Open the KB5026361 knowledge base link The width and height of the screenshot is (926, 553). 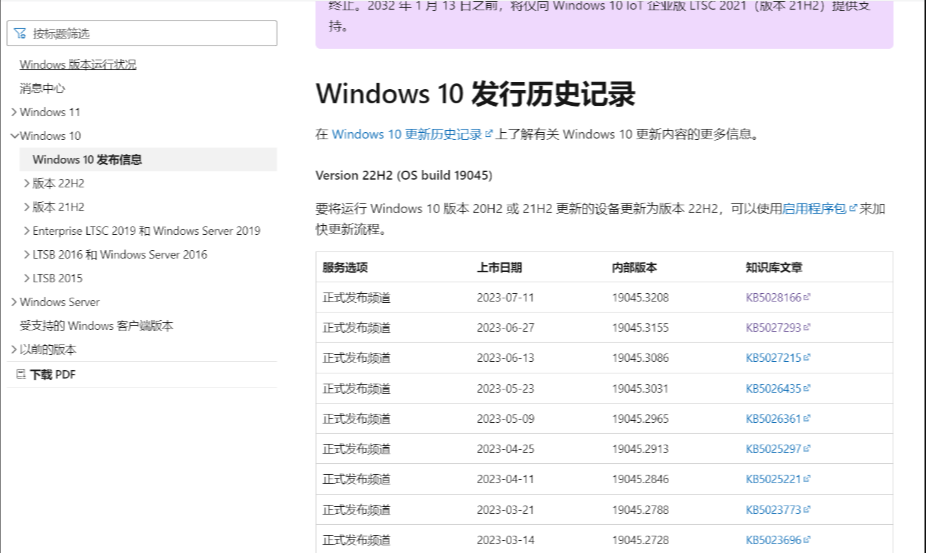point(773,418)
